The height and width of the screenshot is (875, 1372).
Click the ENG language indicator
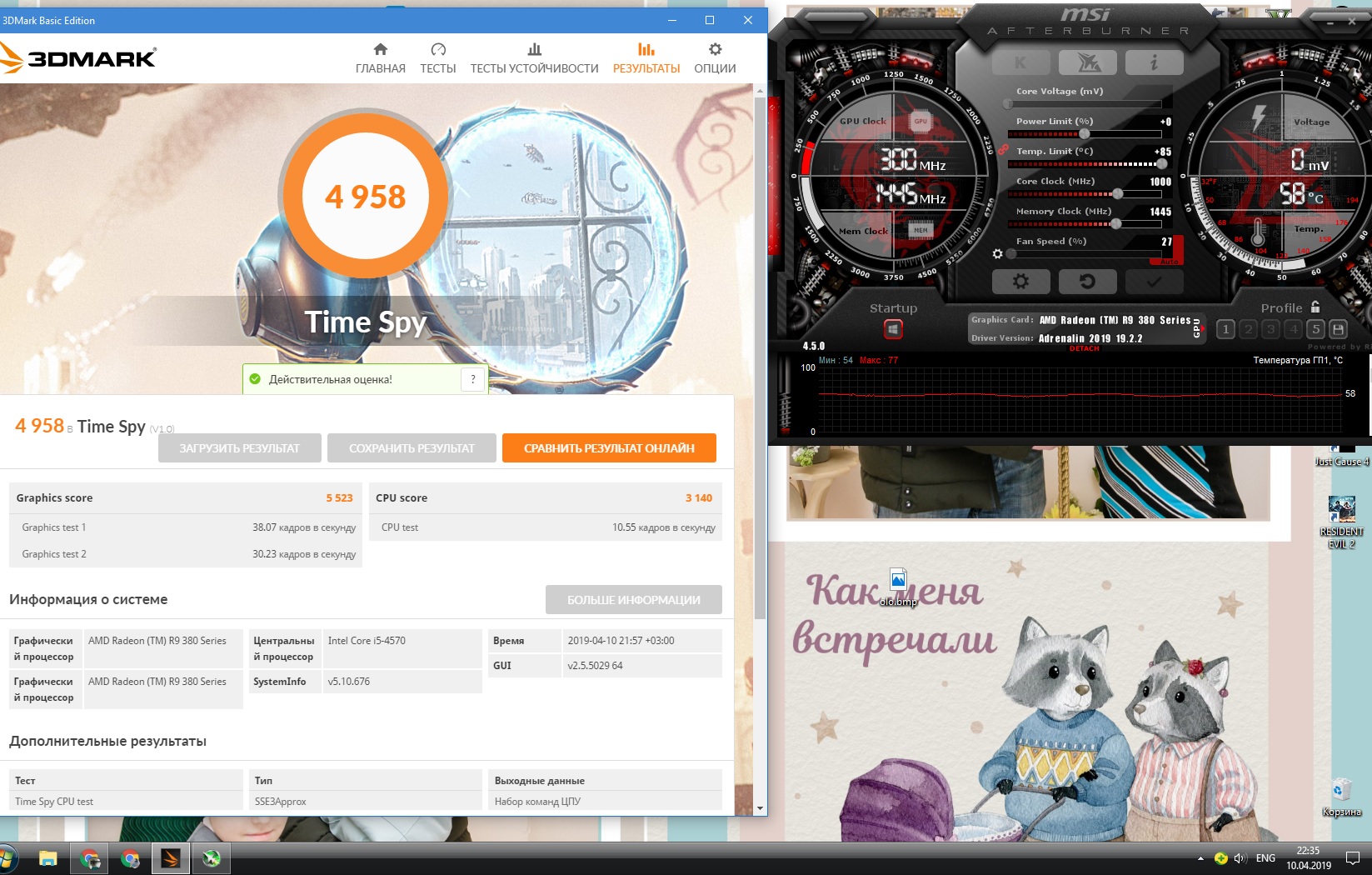pyautogui.click(x=1265, y=858)
